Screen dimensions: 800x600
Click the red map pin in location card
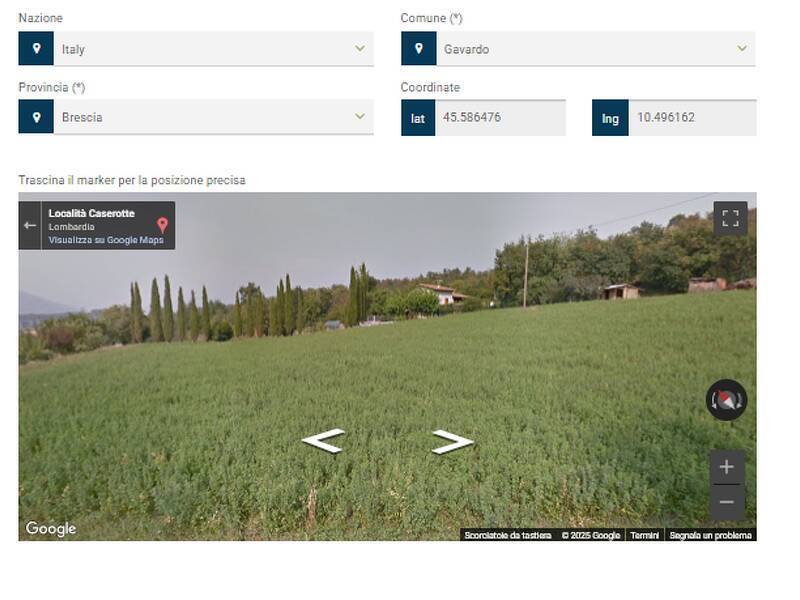coord(162,224)
